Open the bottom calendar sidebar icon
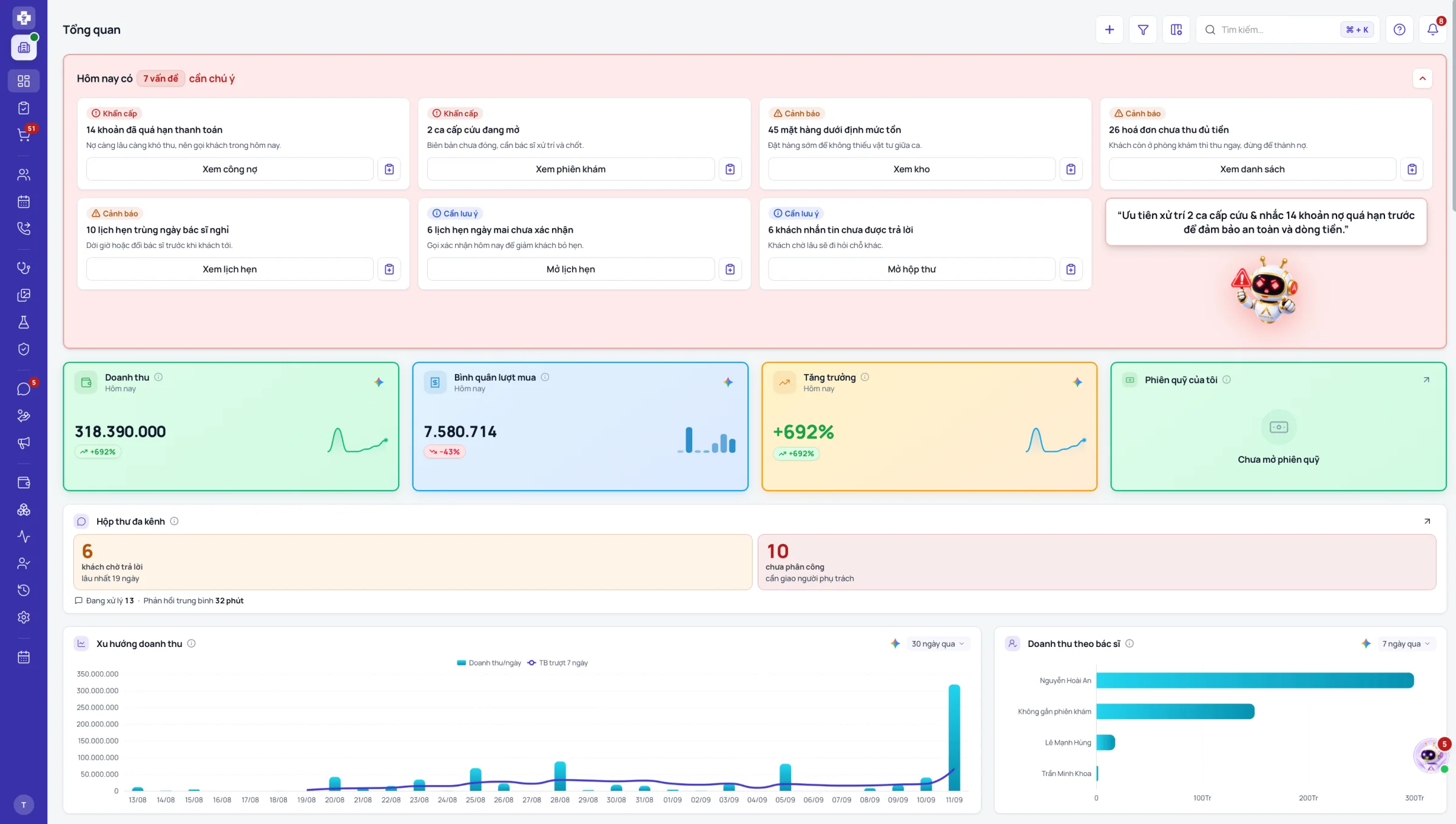 pos(24,657)
